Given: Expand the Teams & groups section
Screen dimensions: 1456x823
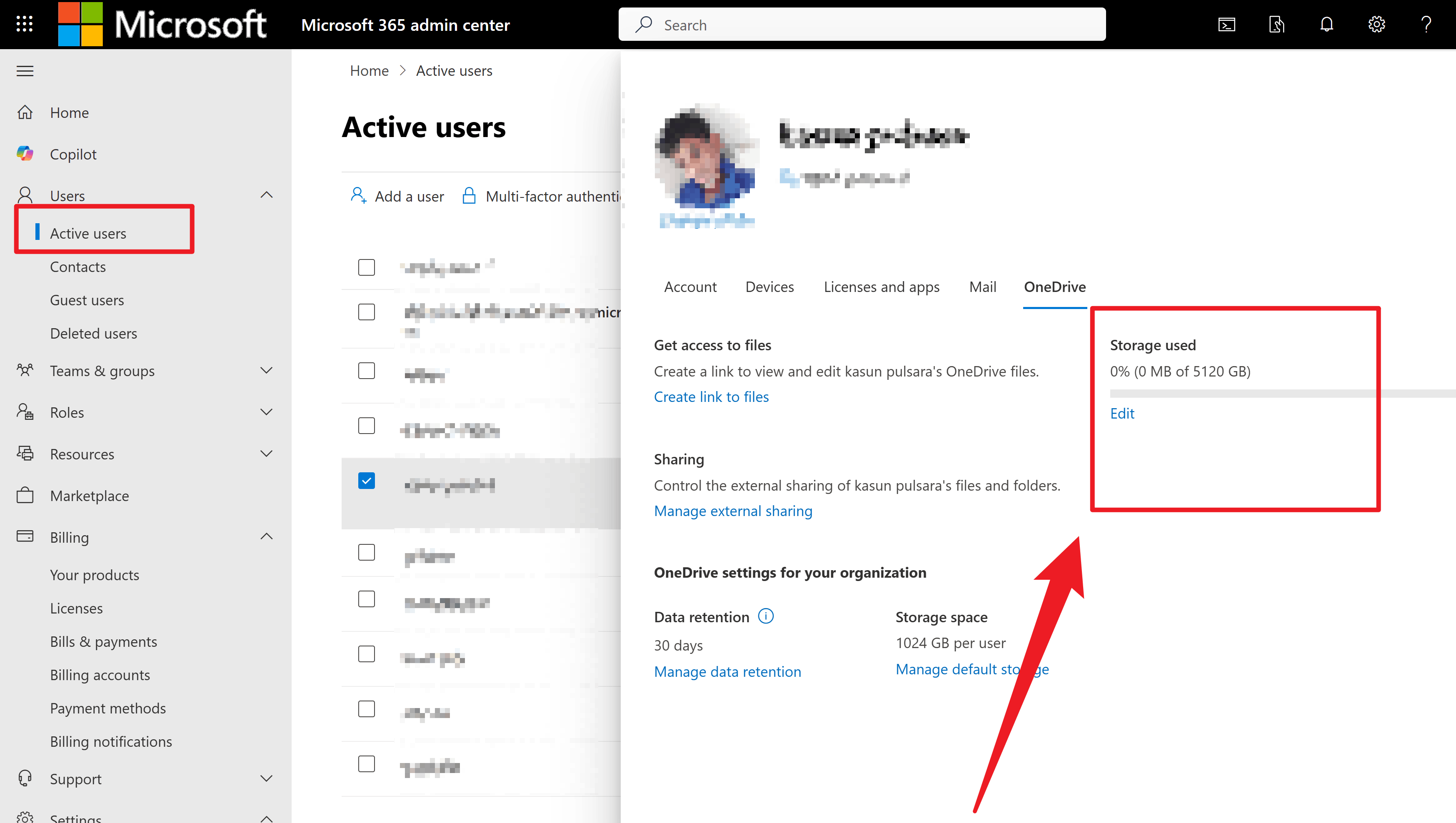Looking at the screenshot, I should tap(266, 371).
